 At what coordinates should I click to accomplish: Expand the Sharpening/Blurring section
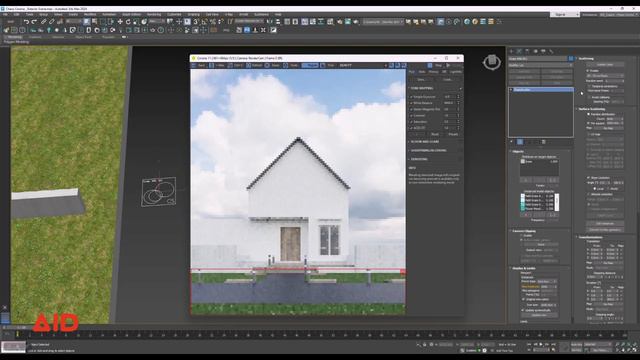[428, 150]
